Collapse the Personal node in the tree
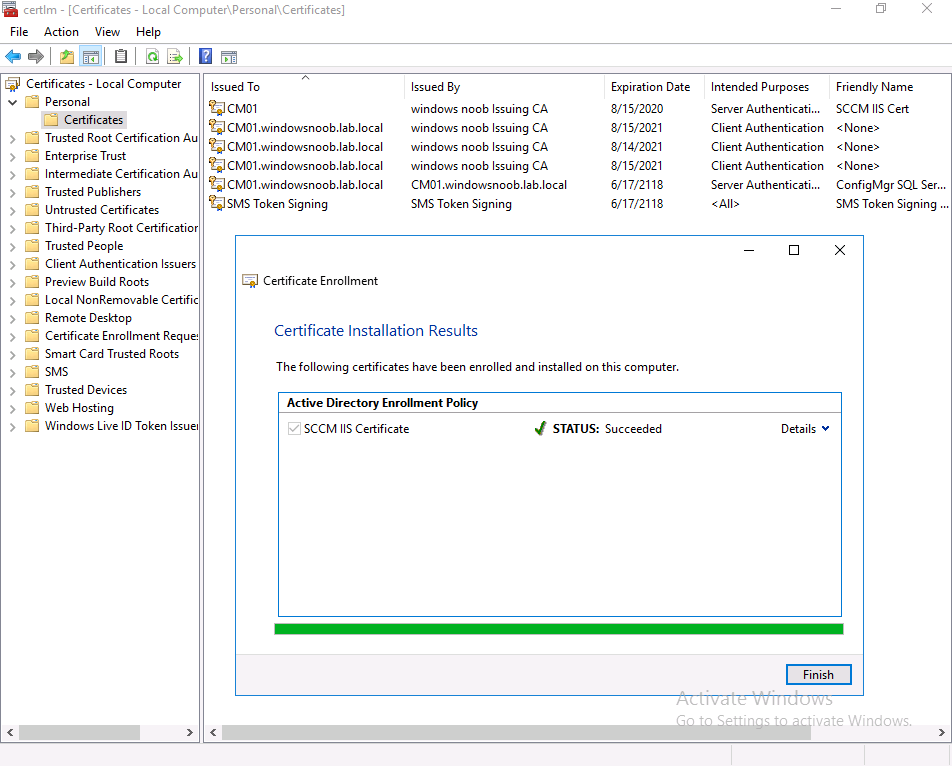This screenshot has width=952, height=766. pos(12,103)
